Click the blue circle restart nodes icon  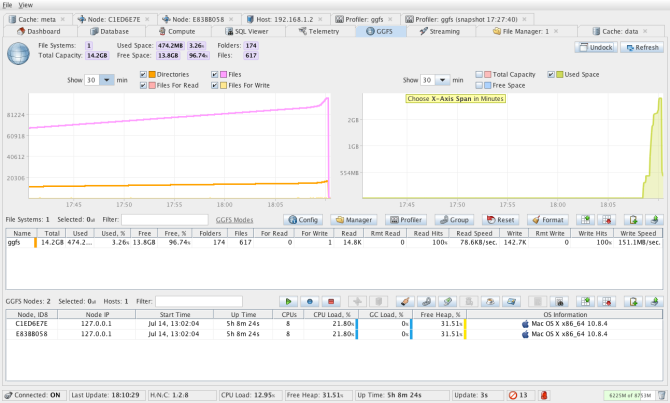(310, 301)
